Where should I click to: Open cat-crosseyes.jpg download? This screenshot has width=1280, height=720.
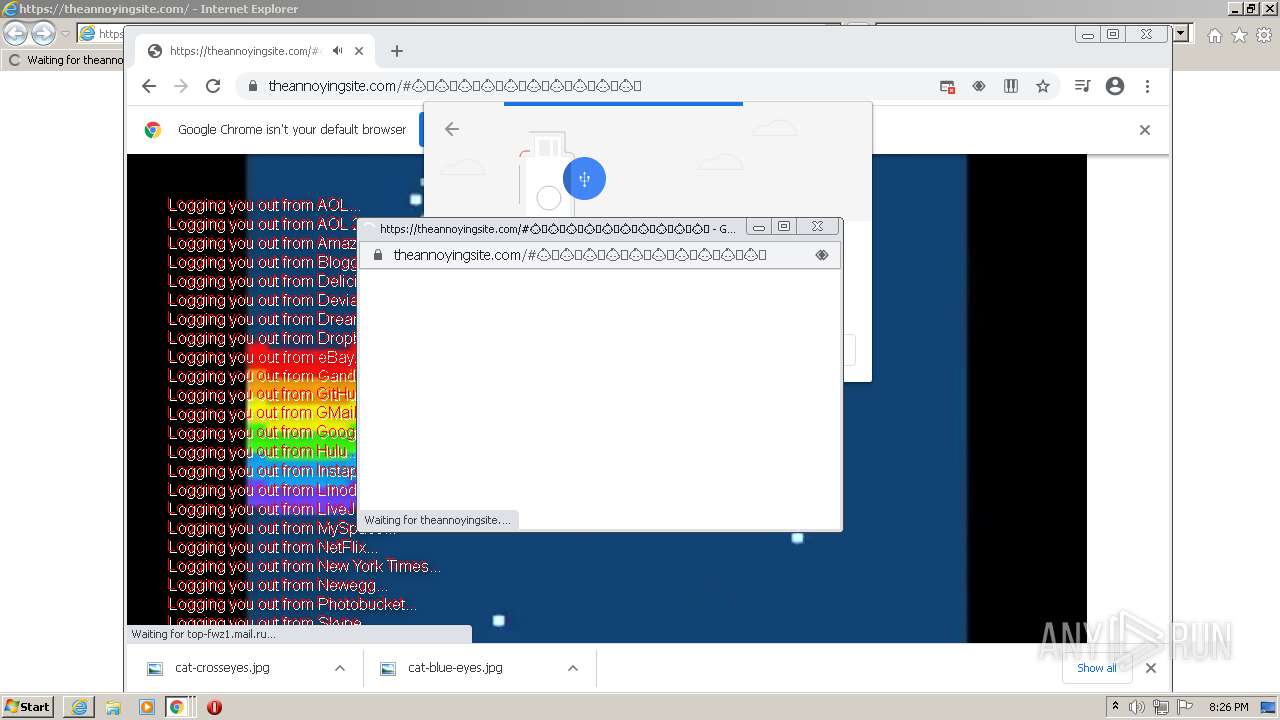222,668
